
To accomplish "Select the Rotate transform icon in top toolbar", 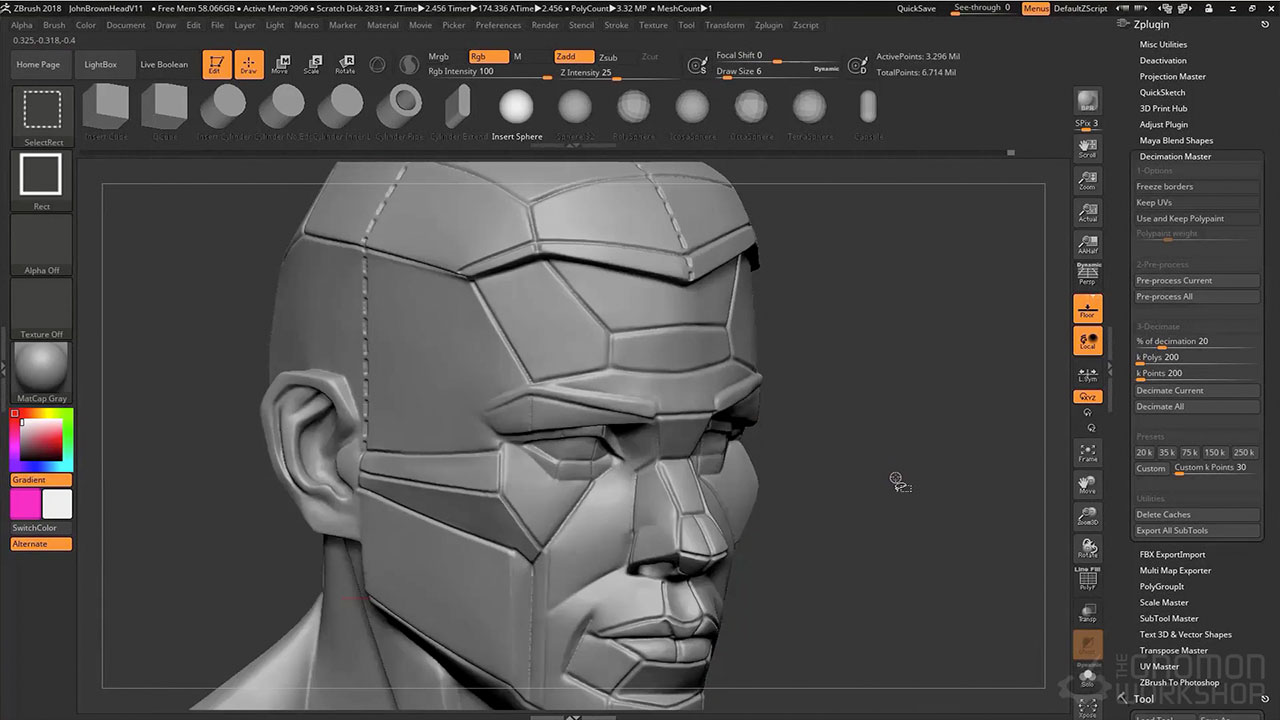I will 345,65.
